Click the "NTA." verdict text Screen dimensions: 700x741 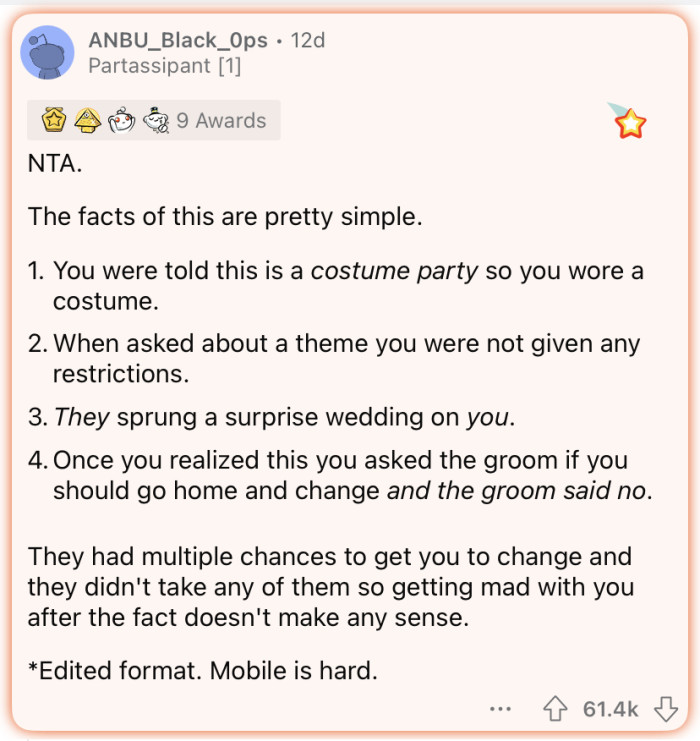tap(55, 163)
